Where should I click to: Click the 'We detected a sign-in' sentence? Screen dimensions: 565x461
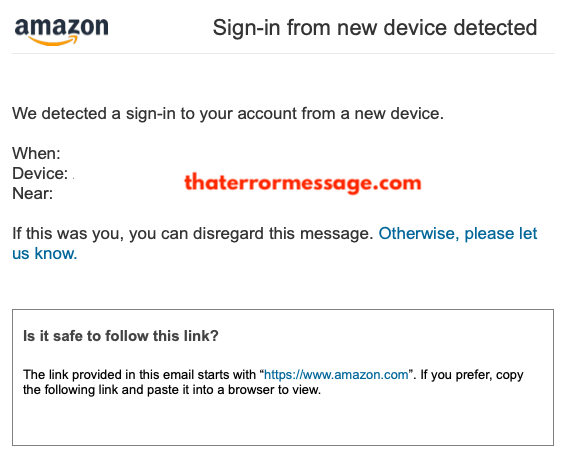228,114
